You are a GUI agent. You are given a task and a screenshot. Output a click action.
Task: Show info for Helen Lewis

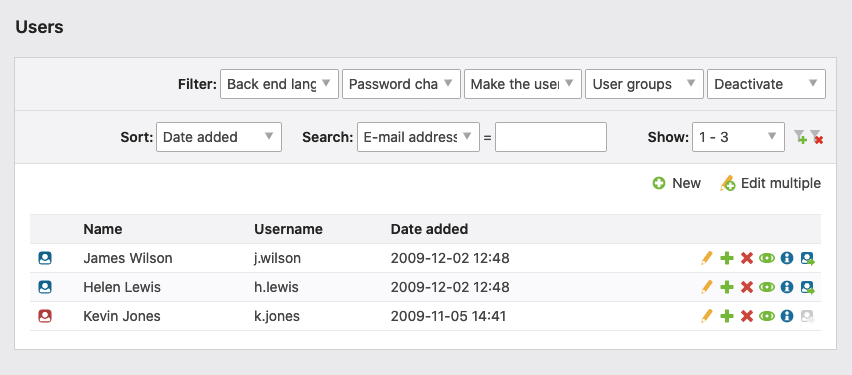coord(787,287)
